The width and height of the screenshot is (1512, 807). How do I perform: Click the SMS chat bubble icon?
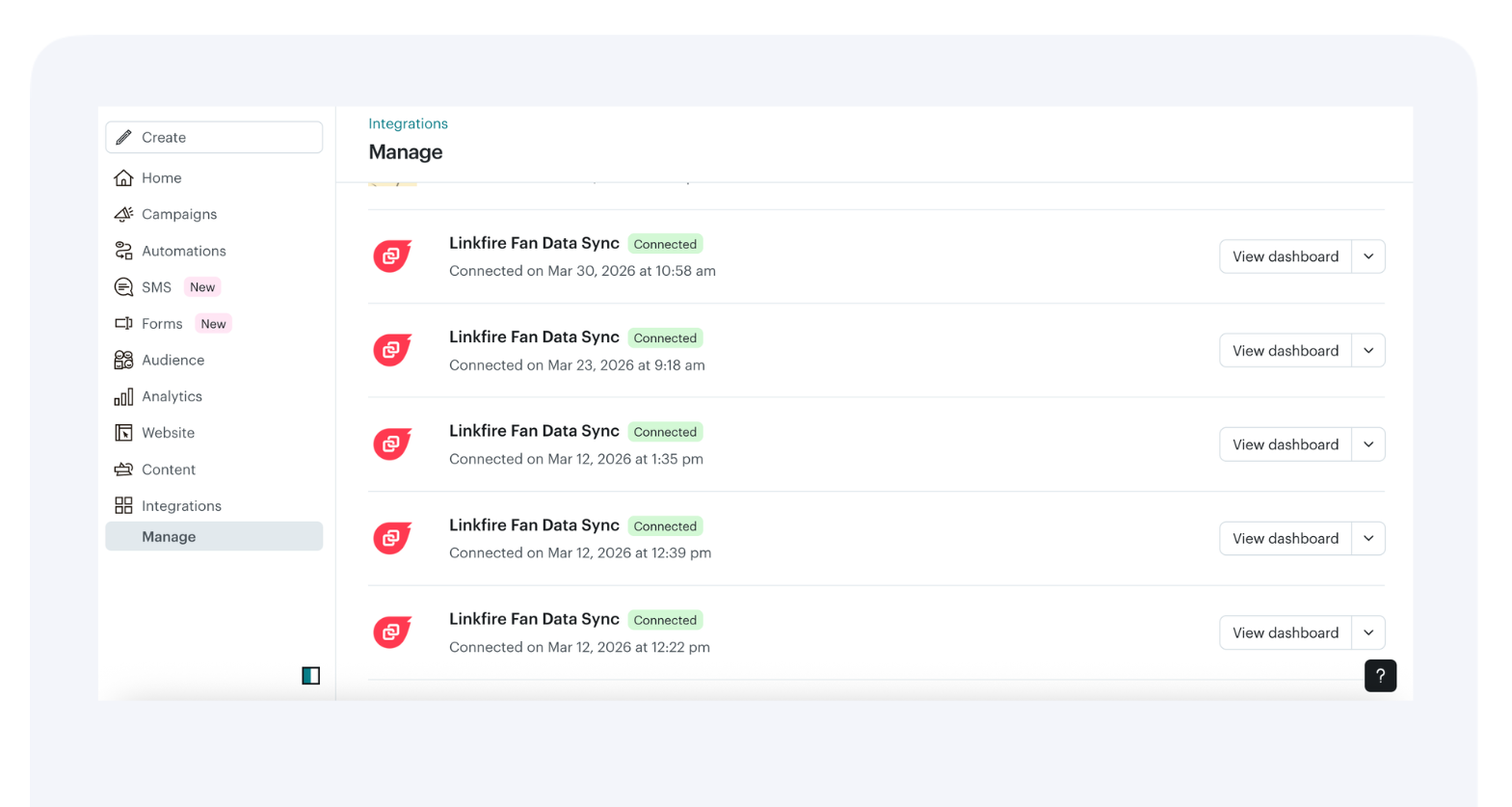click(123, 287)
